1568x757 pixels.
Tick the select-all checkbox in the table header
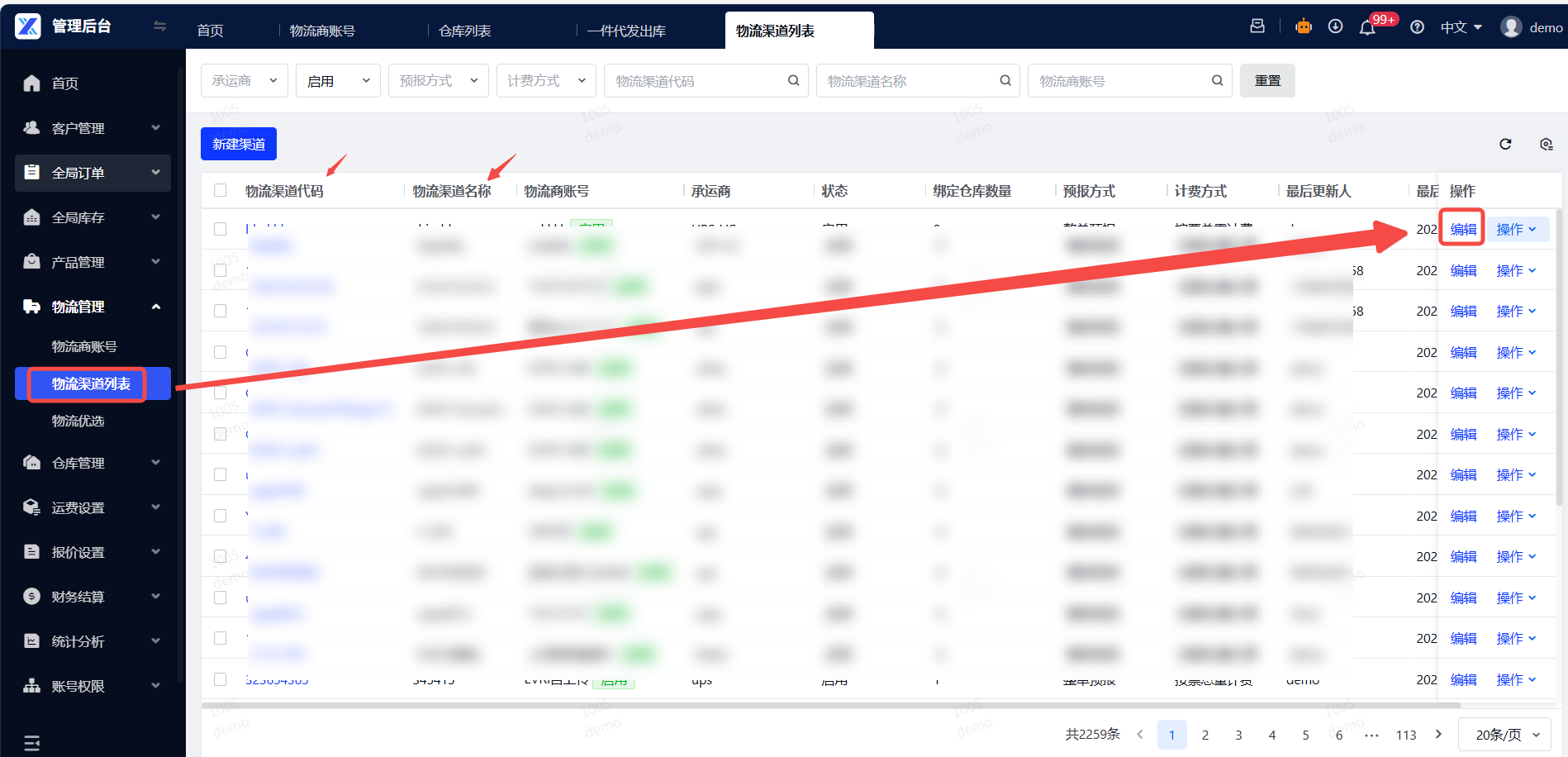click(220, 190)
